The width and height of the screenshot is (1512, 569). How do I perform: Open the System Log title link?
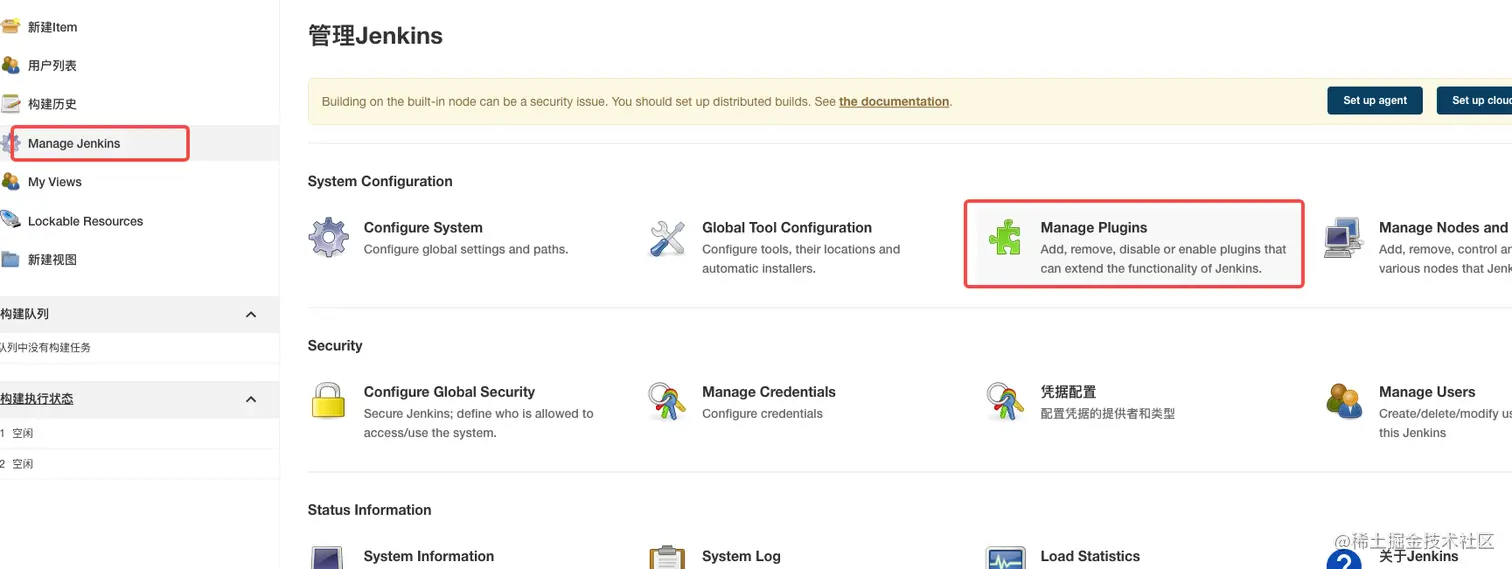tap(741, 556)
